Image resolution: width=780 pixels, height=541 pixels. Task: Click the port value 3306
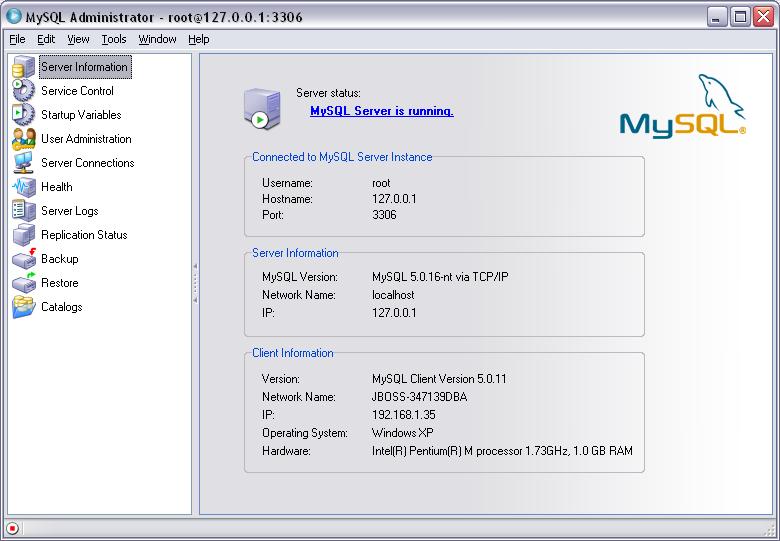pyautogui.click(x=384, y=215)
